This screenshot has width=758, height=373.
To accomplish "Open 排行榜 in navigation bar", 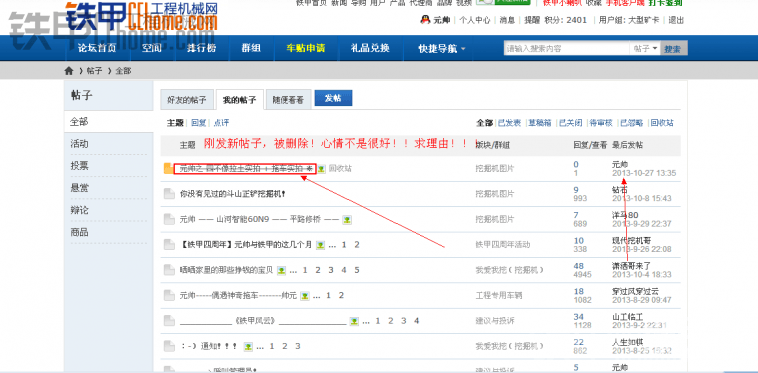I will point(202,48).
